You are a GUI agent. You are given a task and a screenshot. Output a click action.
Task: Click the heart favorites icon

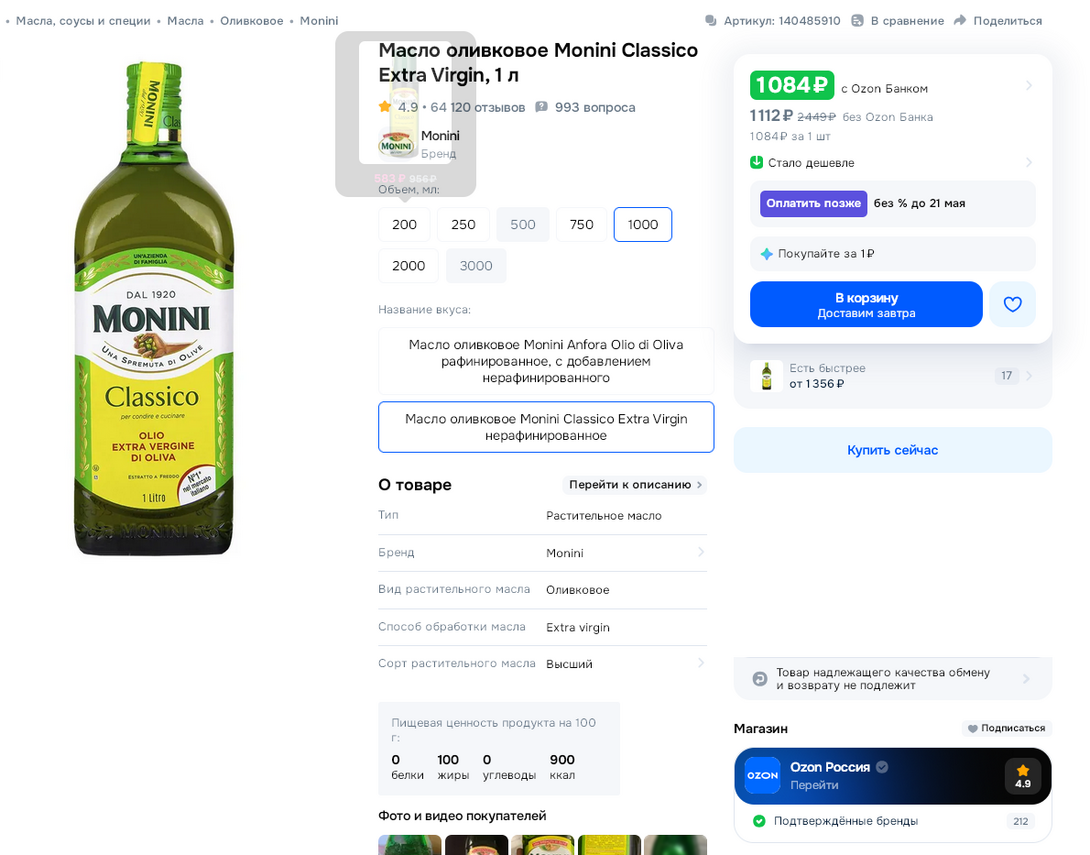pyautogui.click(x=1012, y=304)
